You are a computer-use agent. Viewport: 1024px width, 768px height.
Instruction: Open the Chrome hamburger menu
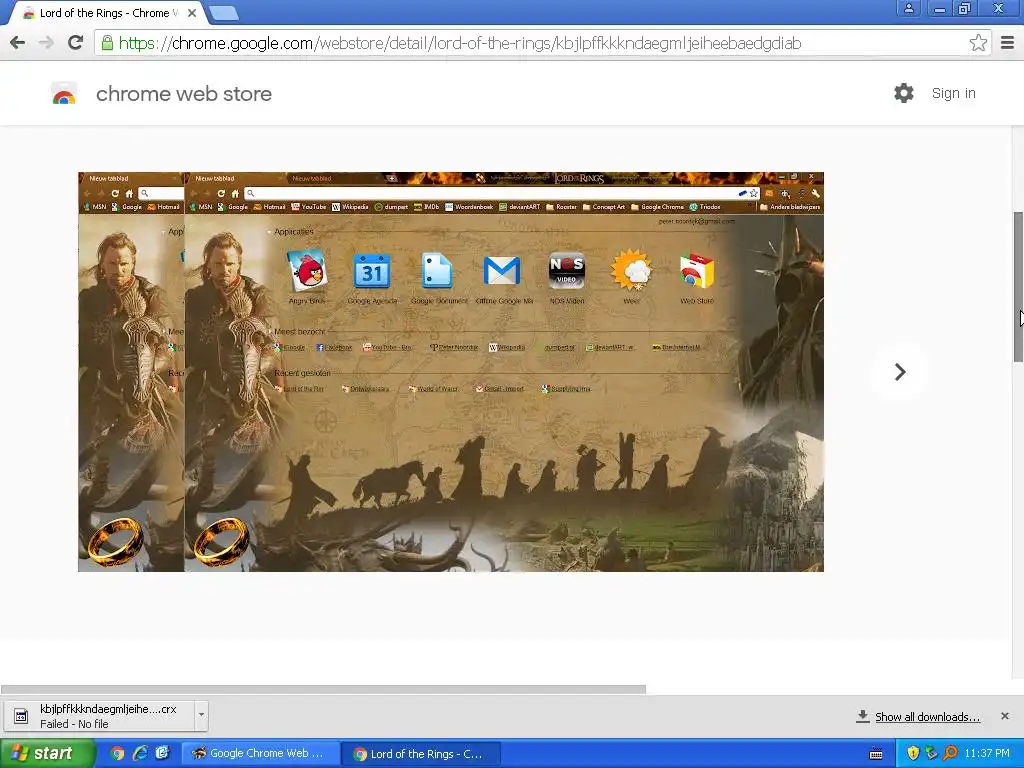tap(1008, 43)
